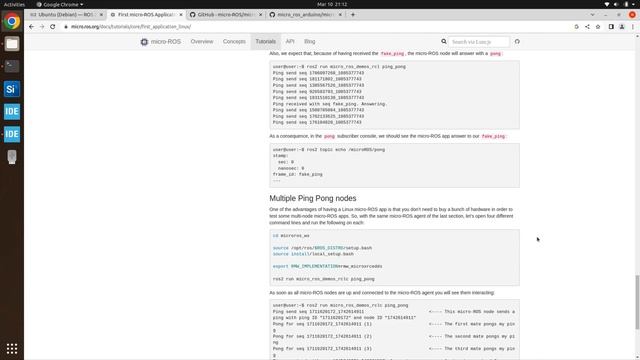
Task: Open Overview in site navigation
Action: pos(202,42)
